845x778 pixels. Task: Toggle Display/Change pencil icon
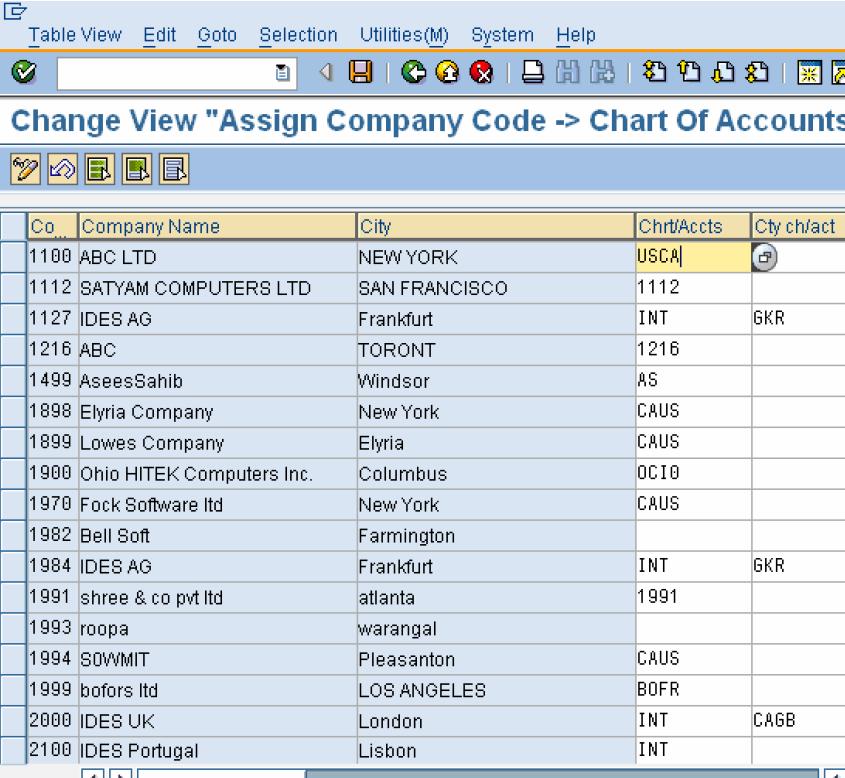25,170
